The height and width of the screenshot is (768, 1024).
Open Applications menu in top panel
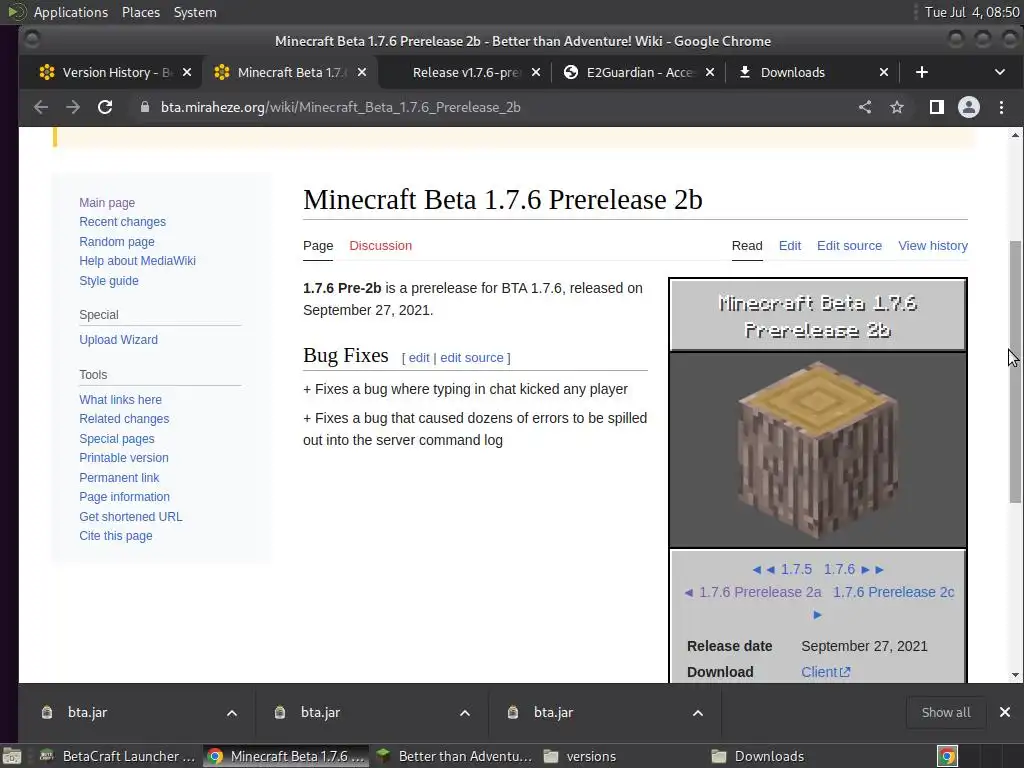[x=71, y=12]
